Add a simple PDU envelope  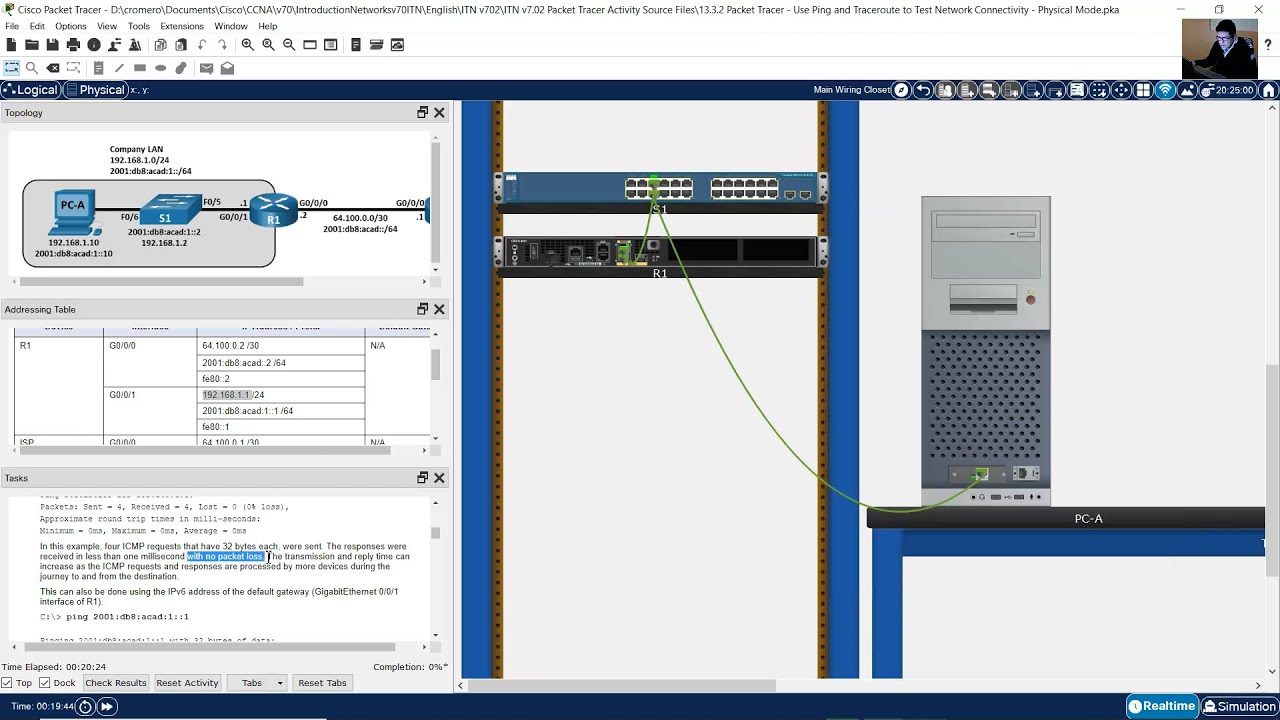pyautogui.click(x=206, y=68)
